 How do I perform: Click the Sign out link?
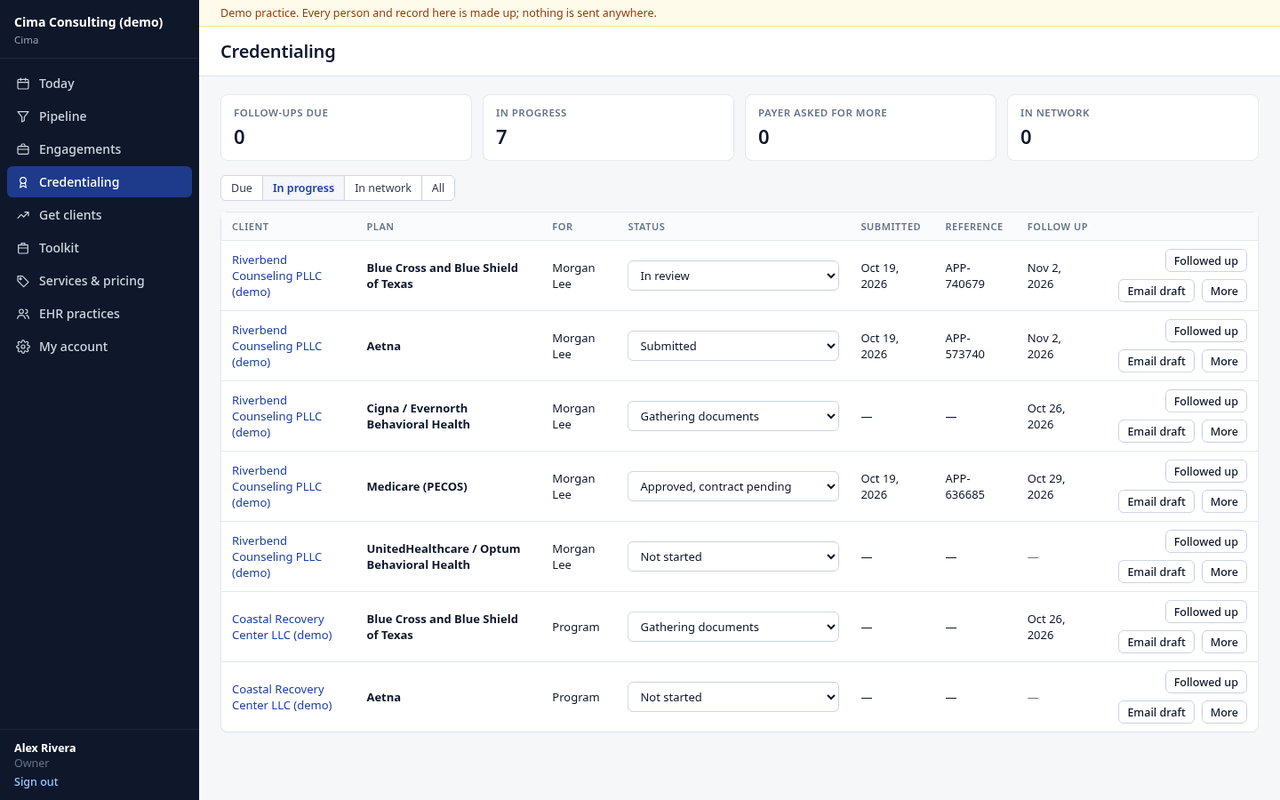(36, 782)
